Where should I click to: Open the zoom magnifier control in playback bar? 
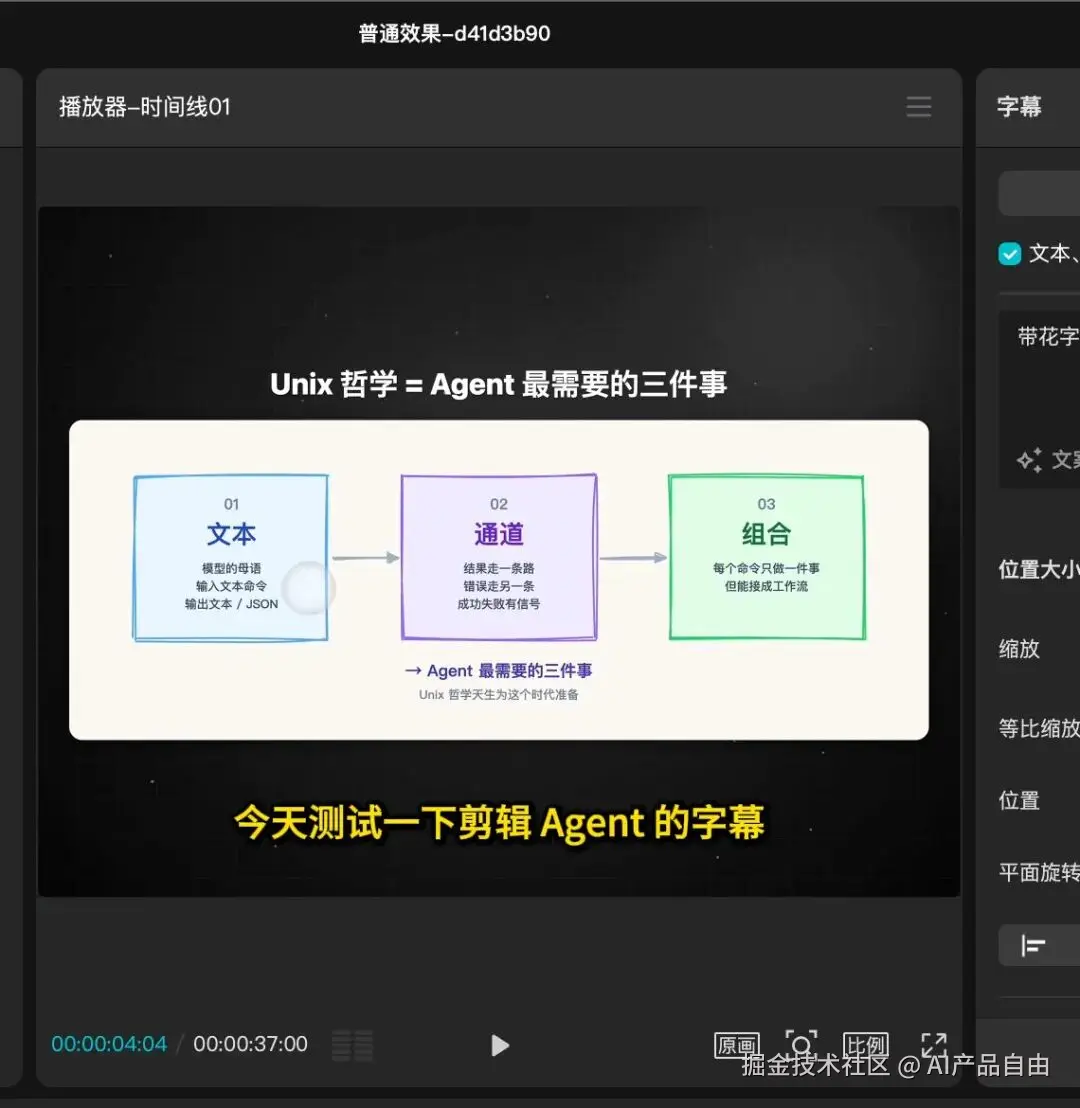802,1043
